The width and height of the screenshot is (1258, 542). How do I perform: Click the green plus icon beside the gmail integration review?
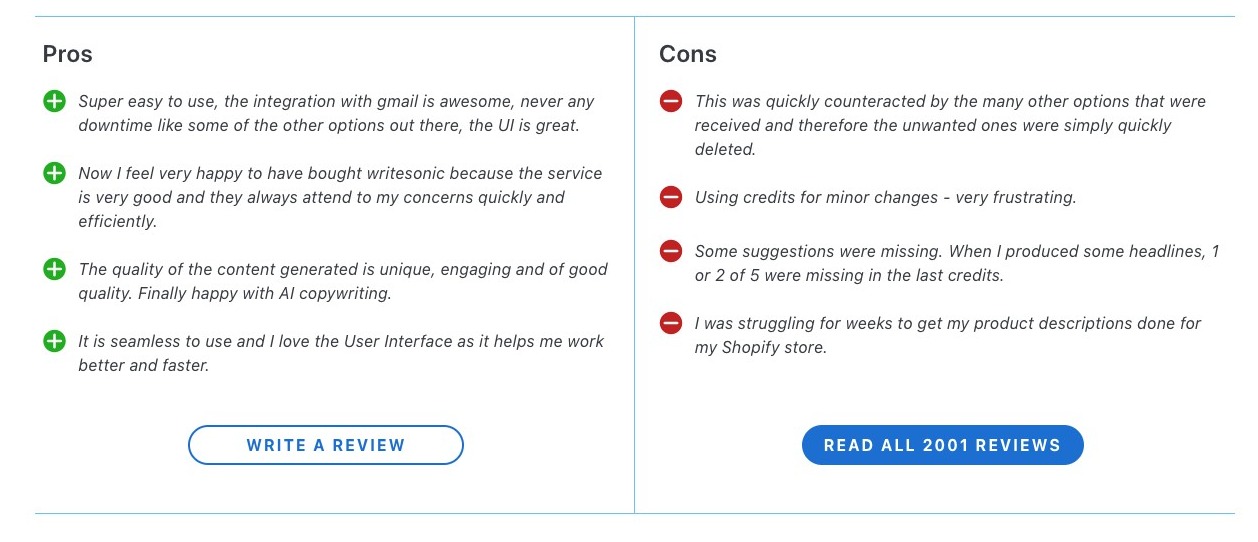tap(54, 101)
